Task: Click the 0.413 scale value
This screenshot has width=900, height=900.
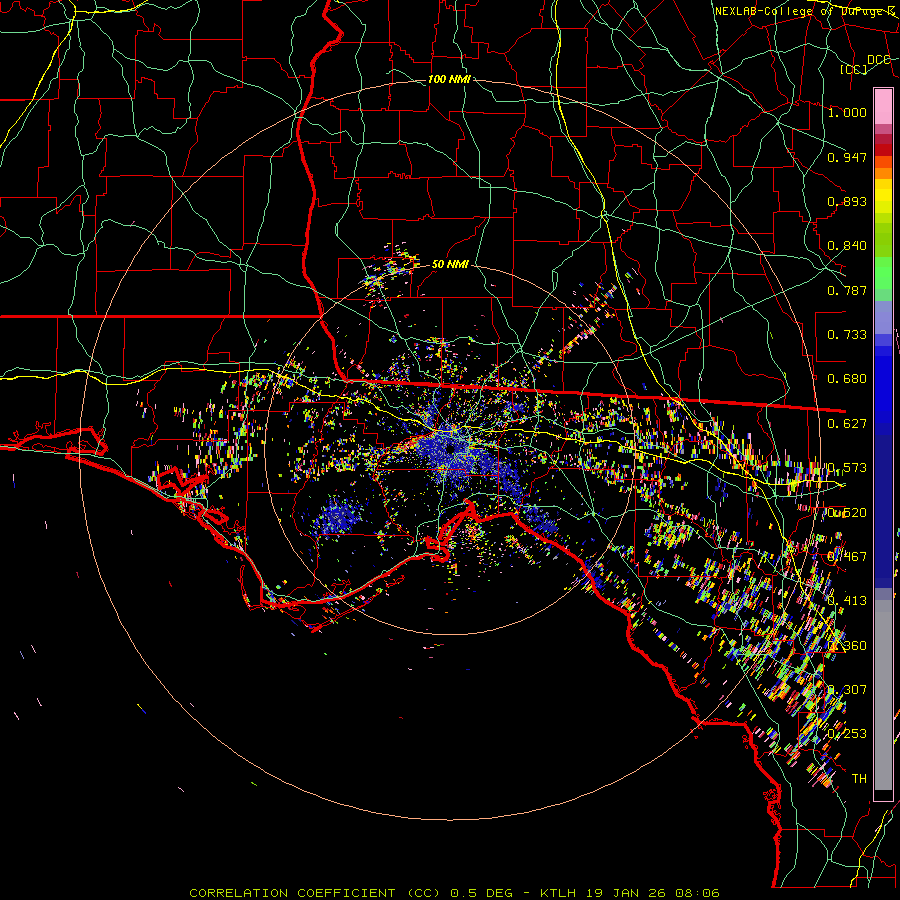Action: click(x=847, y=600)
